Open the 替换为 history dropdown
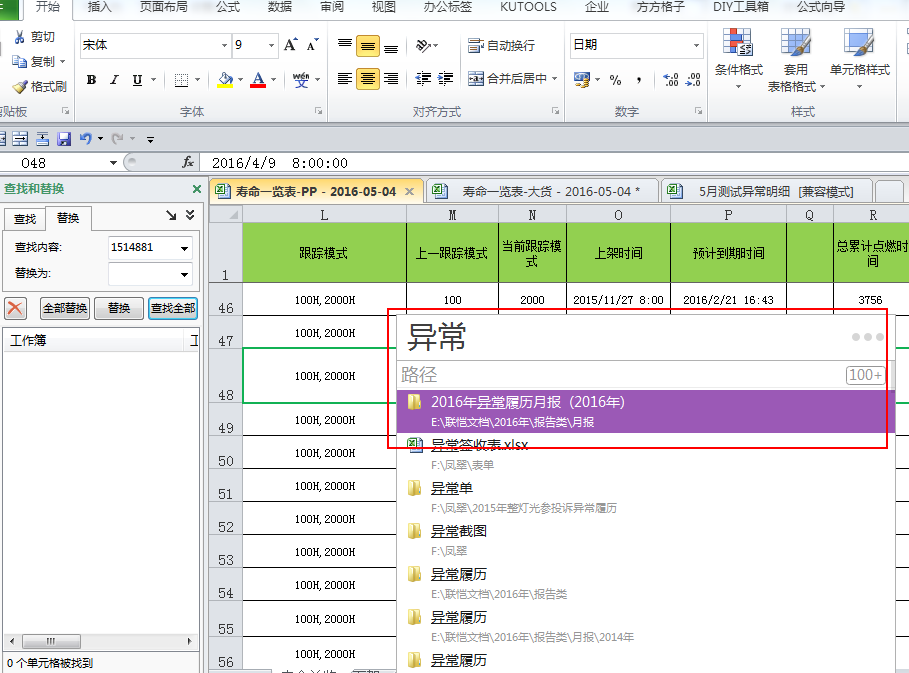 [184, 274]
